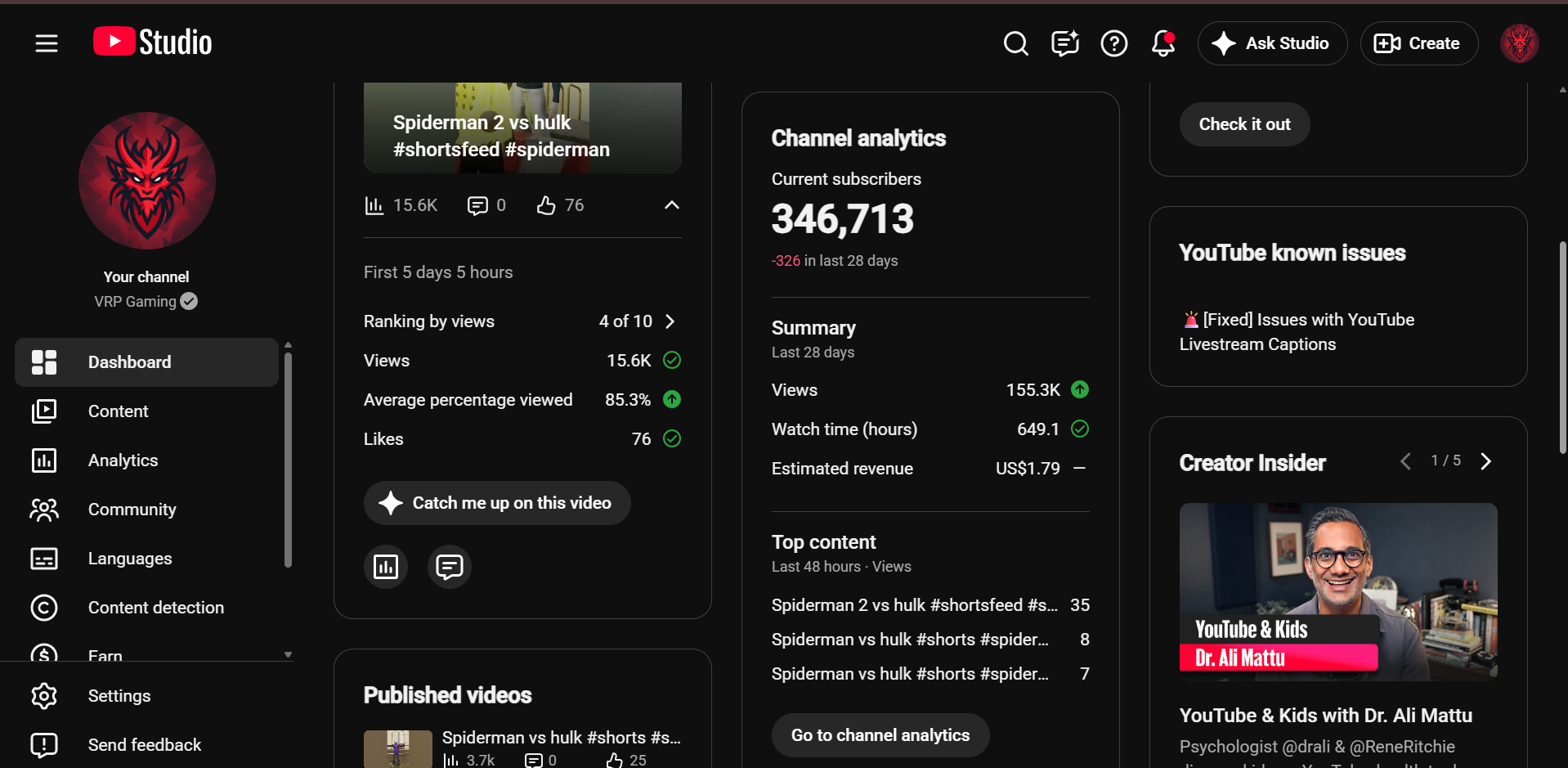Open published video Spiderman vs hulk #shorts
The height and width of the screenshot is (768, 1568).
point(562,738)
